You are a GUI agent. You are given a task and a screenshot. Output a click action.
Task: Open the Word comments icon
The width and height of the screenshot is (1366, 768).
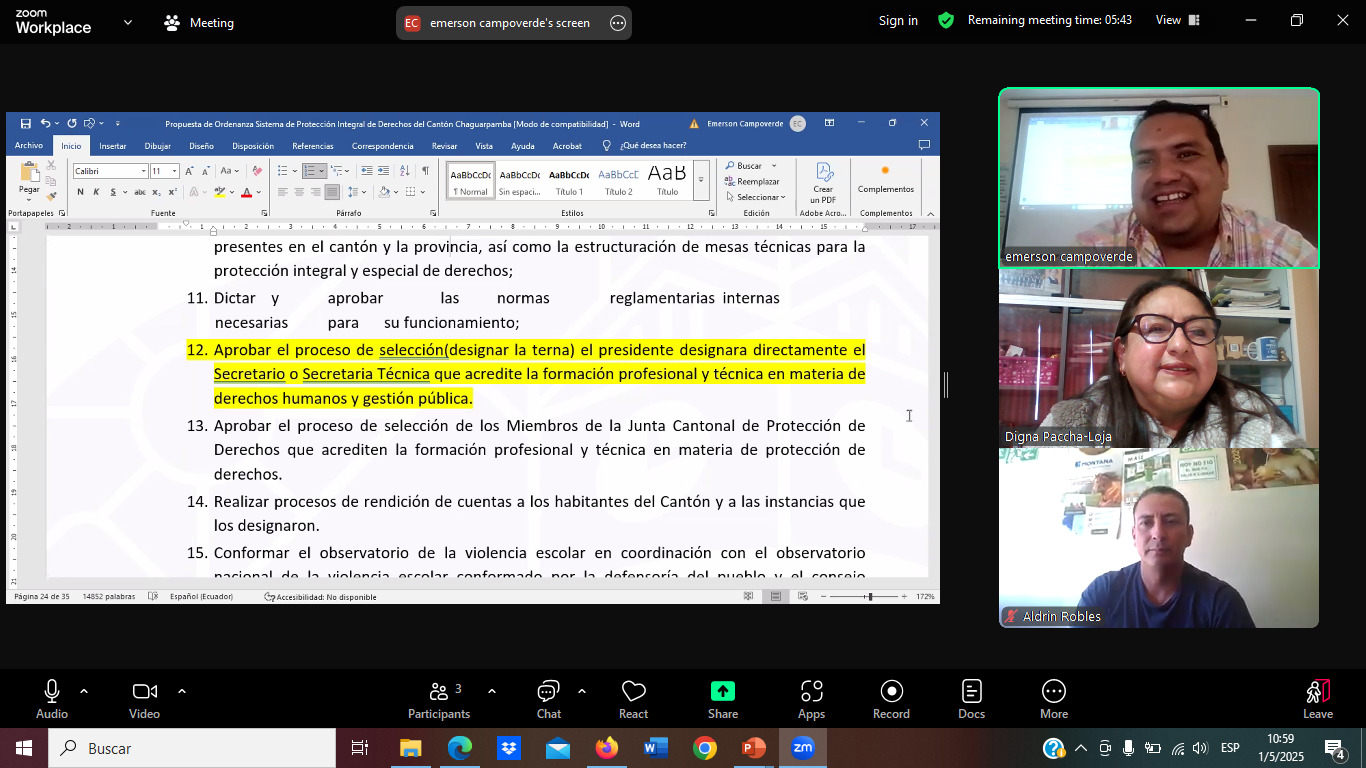pos(924,145)
